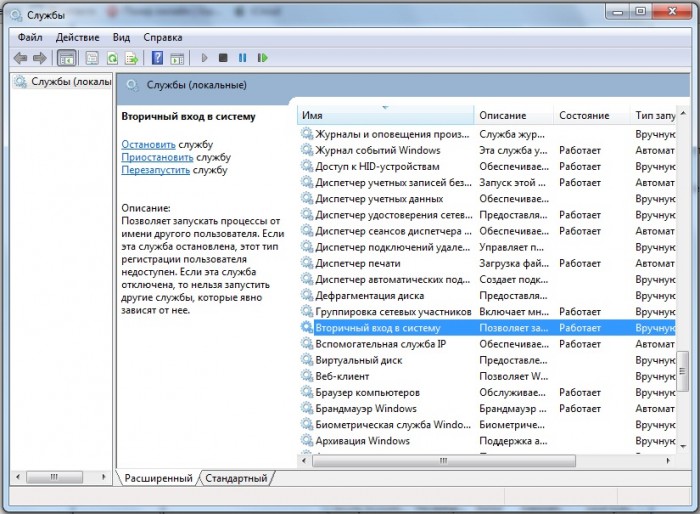The image size is (700, 514).
Task: Open the Properties toolbar icon
Action: pos(92,58)
